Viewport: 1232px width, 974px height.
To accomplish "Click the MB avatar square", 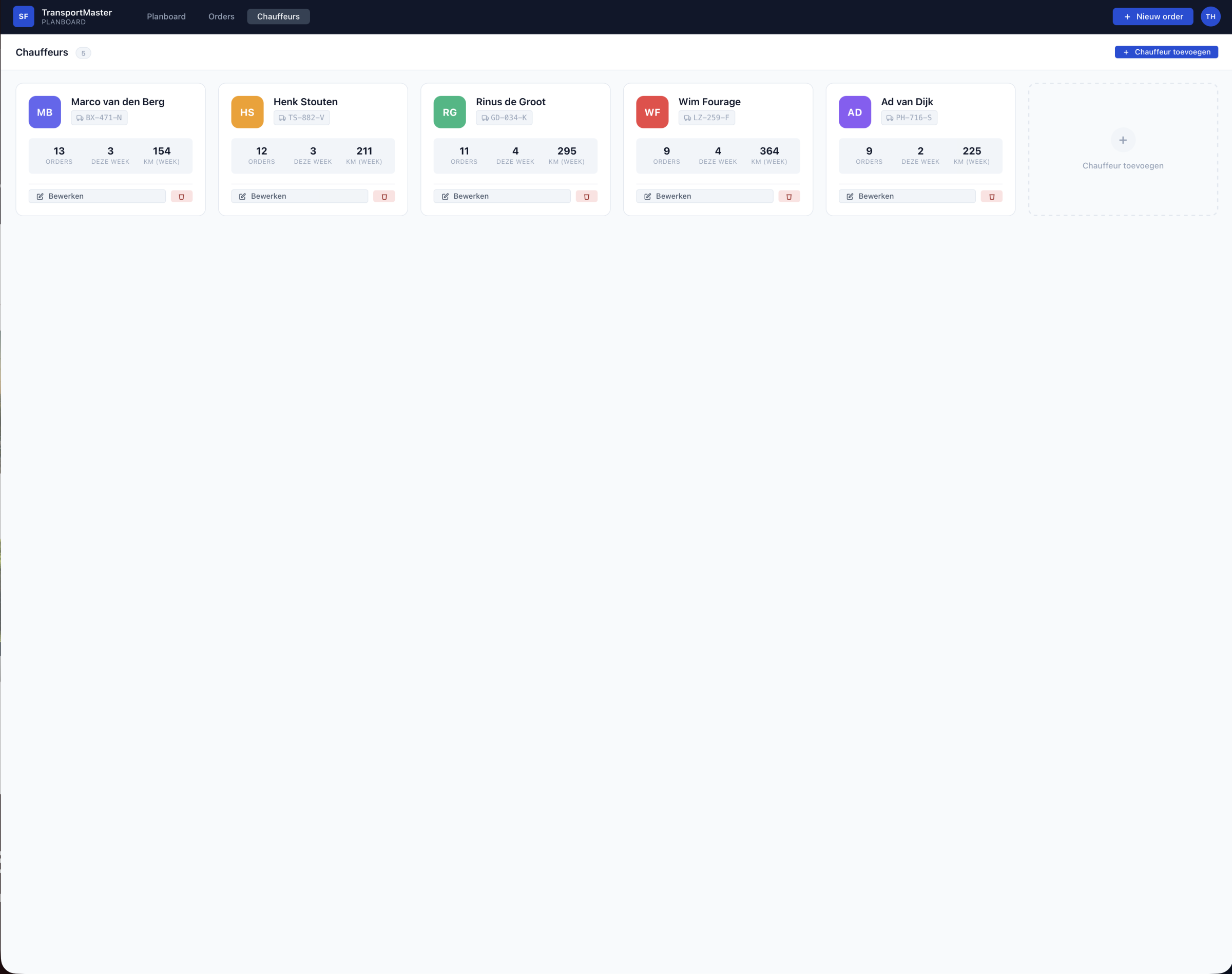I will point(44,112).
